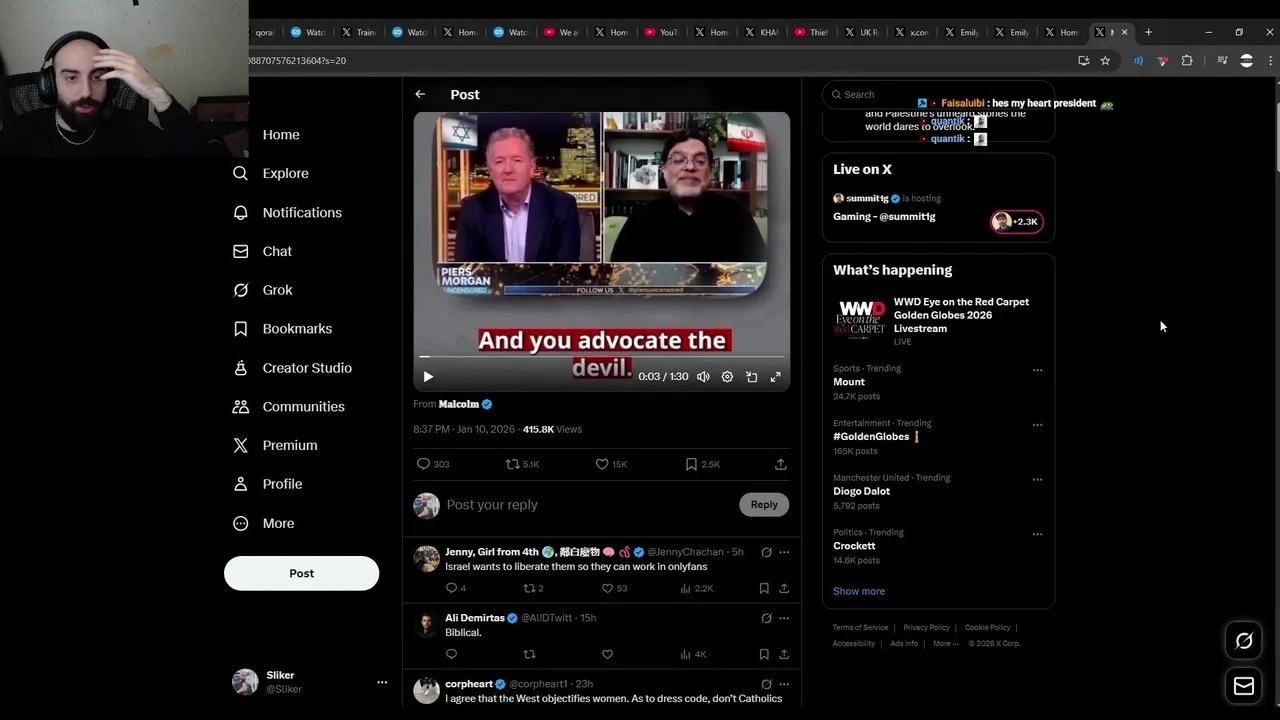Reply icon with 303 replies
Image resolution: width=1280 pixels, height=720 pixels.
[x=433, y=464]
